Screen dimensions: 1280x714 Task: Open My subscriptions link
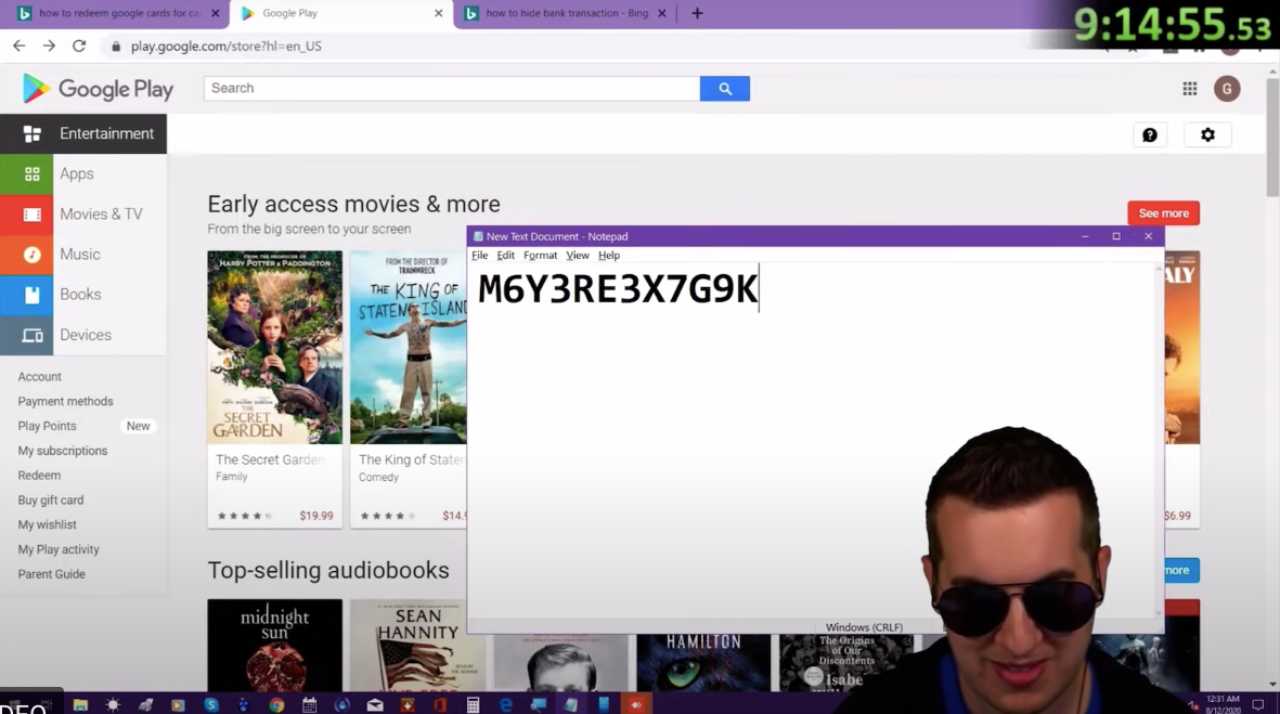(62, 451)
